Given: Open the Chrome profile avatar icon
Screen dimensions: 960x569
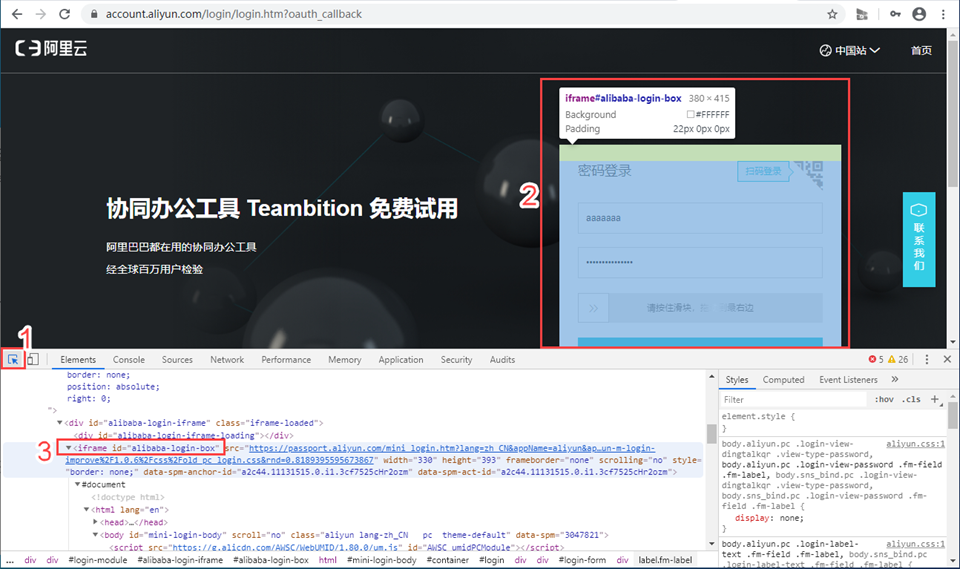Looking at the screenshot, I should (918, 14).
